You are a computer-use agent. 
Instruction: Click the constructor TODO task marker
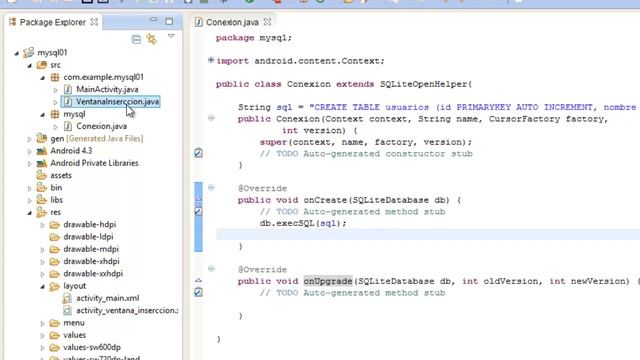(198, 153)
